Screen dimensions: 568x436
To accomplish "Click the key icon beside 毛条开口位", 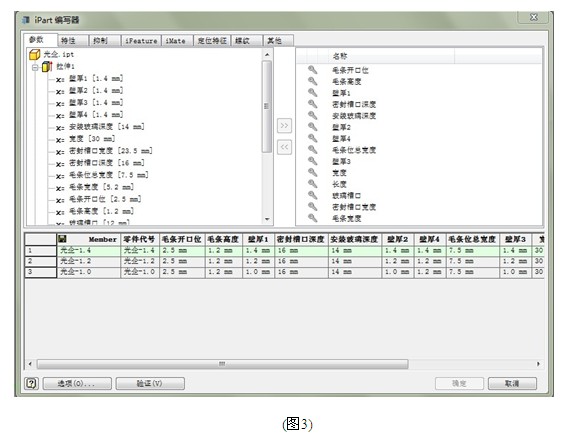I will 312,70.
